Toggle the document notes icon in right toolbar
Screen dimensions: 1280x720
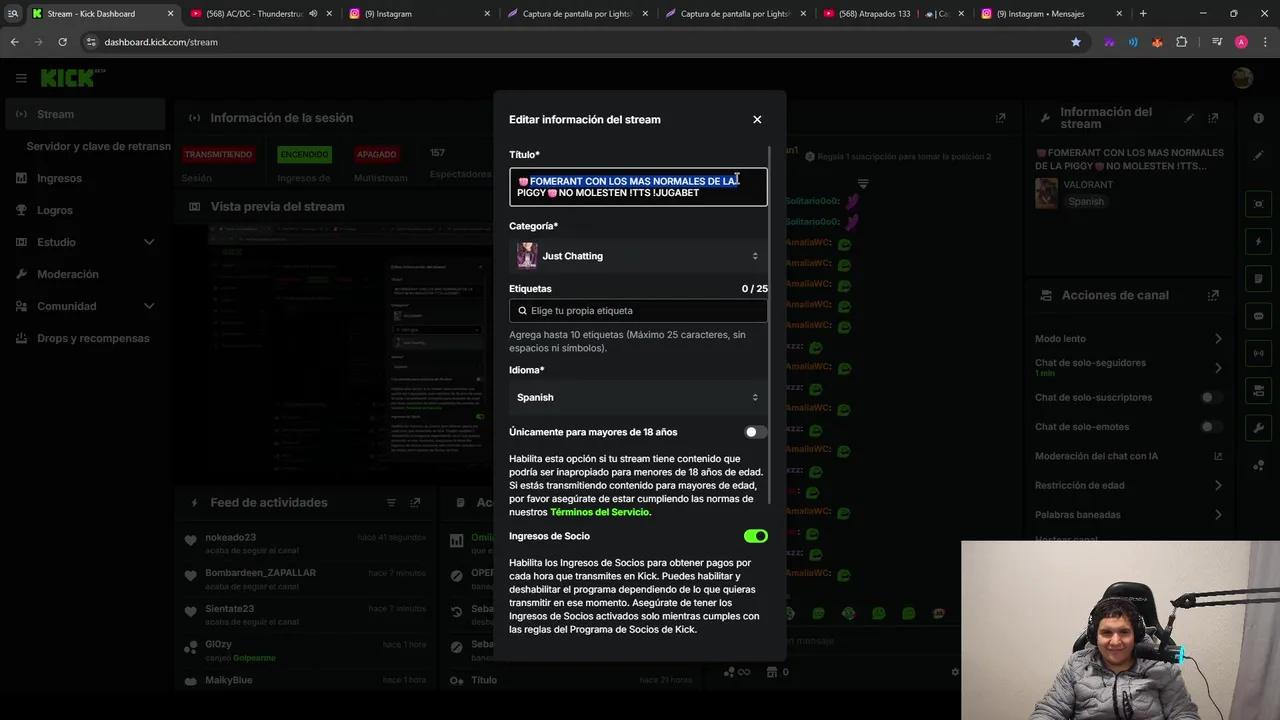tap(1258, 279)
